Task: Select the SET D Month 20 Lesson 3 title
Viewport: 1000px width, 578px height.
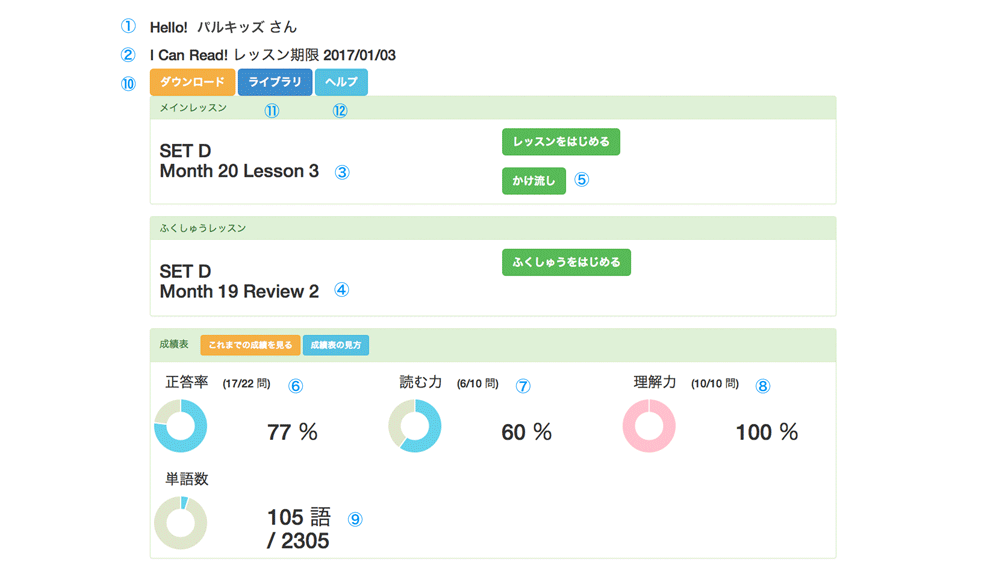Action: click(239, 162)
